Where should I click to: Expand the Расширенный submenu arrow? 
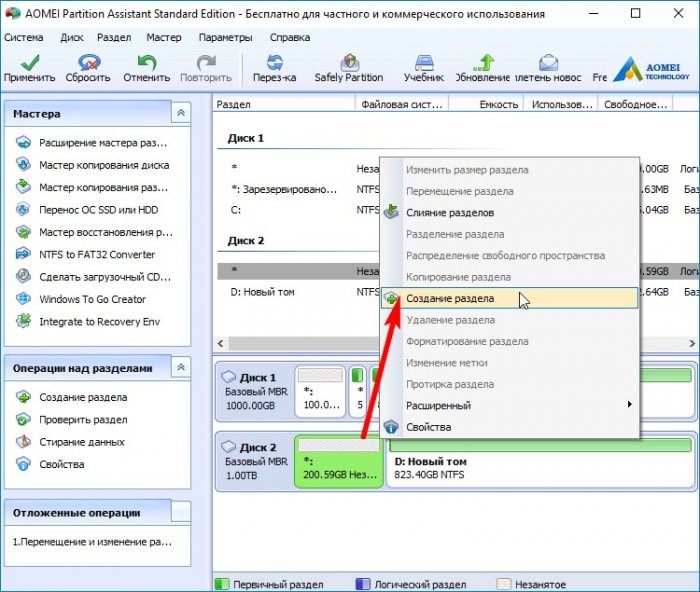pyautogui.click(x=629, y=404)
